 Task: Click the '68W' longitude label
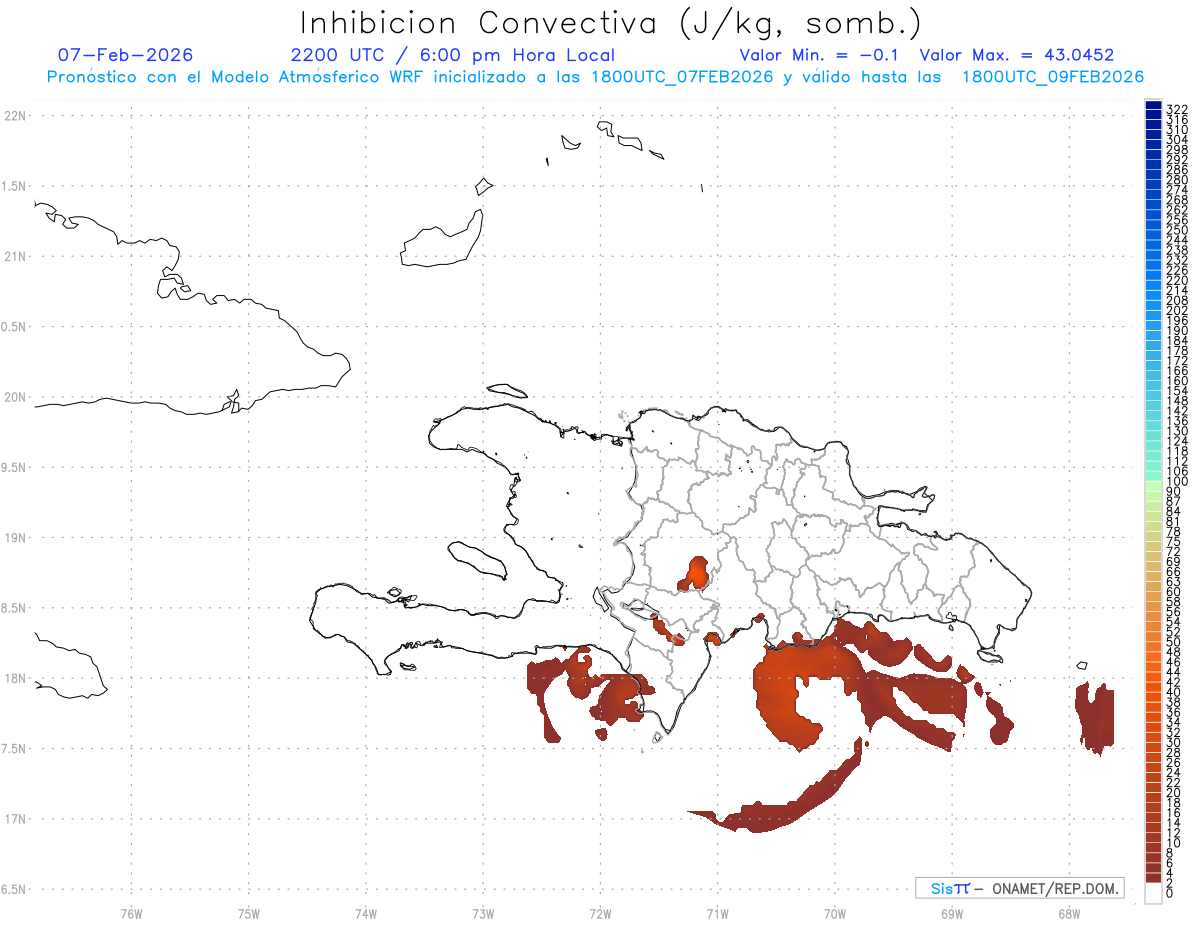pos(1069,913)
